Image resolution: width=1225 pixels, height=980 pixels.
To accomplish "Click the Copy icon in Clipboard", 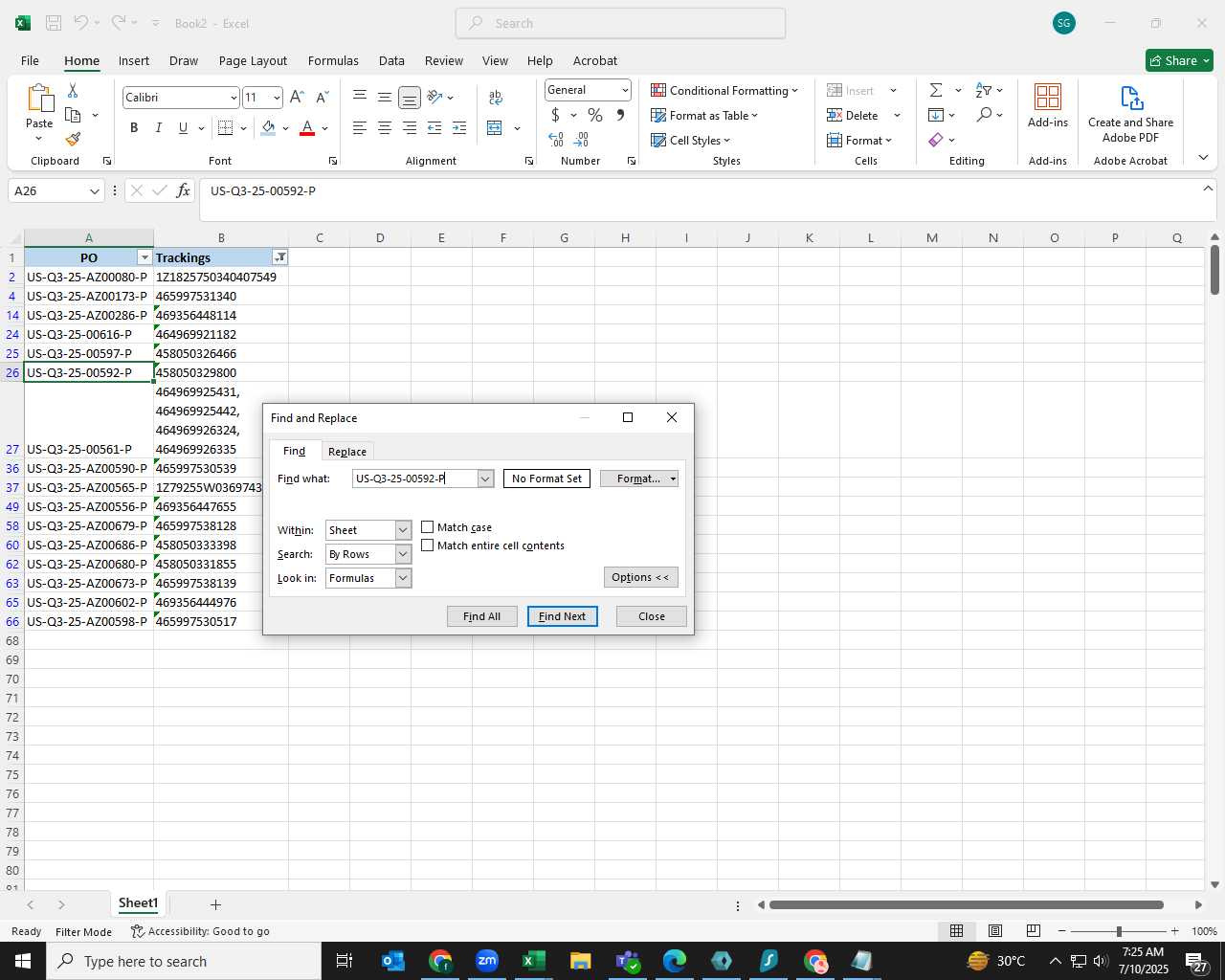I will pyautogui.click(x=73, y=115).
